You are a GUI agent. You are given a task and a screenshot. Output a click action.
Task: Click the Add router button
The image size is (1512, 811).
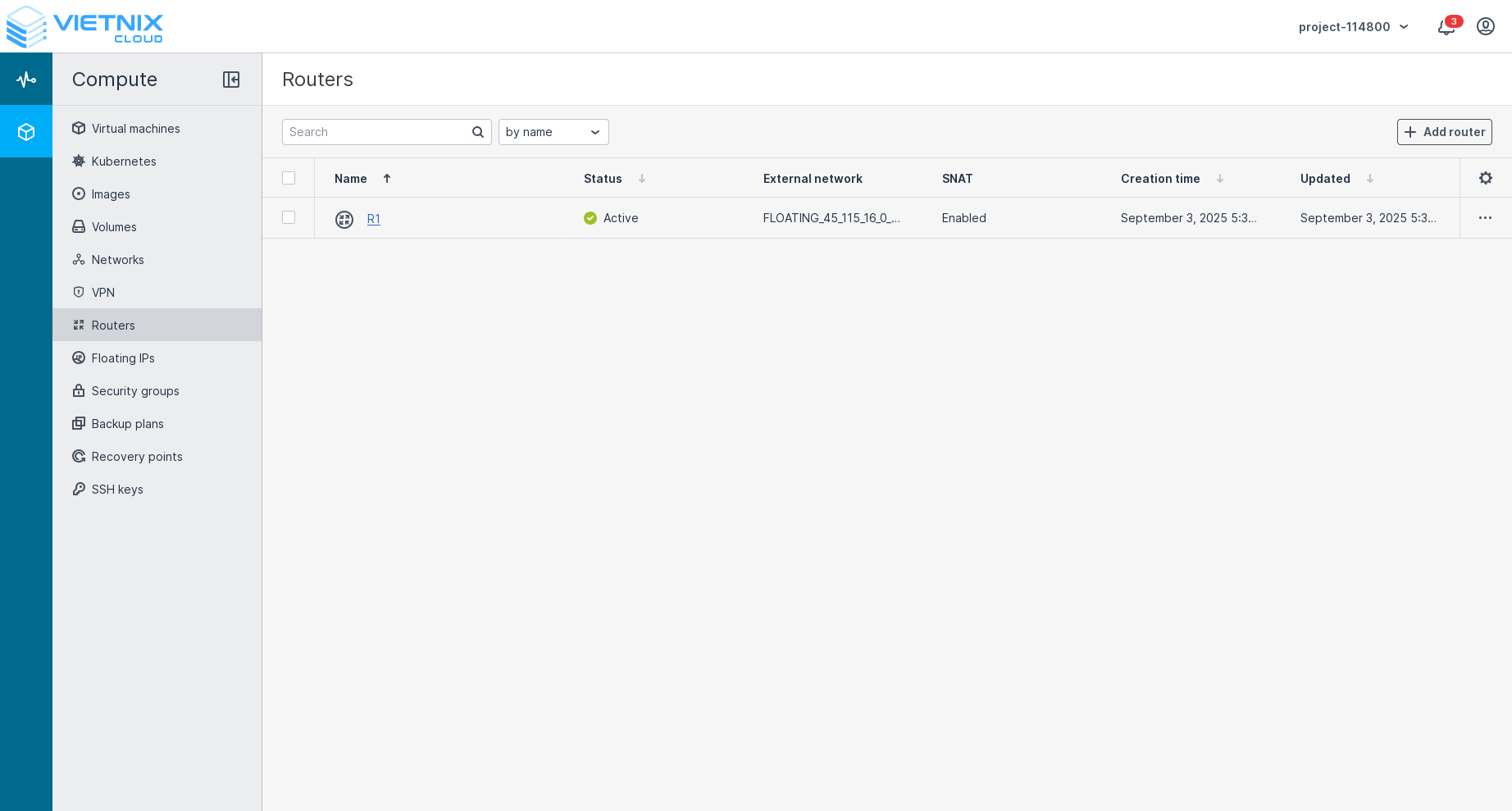[1444, 132]
